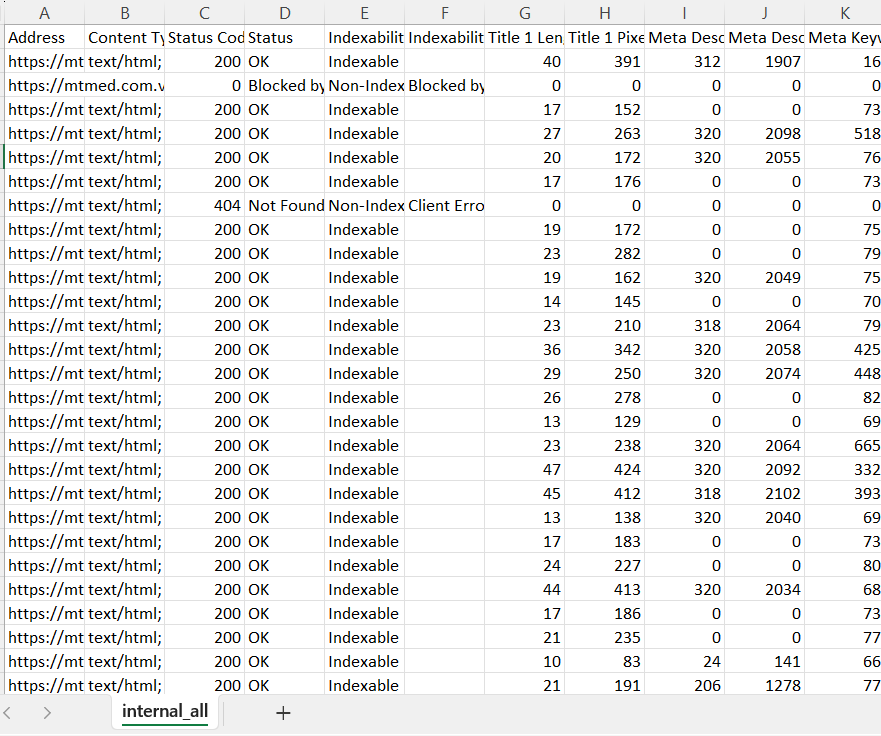881x736 pixels.
Task: Select the cell containing 518
Action: click(x=844, y=133)
